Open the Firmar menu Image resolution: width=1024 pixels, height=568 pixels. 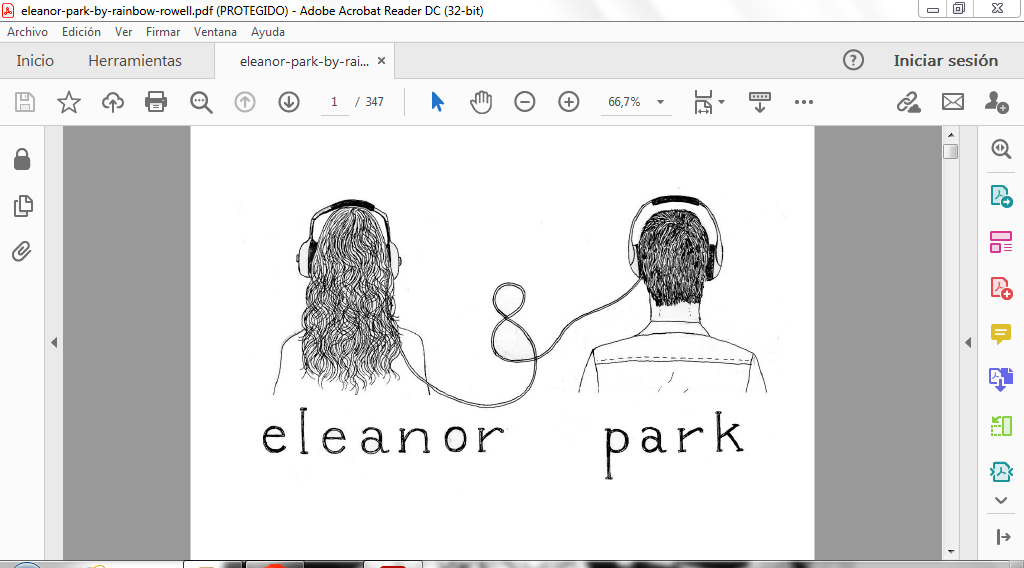coord(163,31)
